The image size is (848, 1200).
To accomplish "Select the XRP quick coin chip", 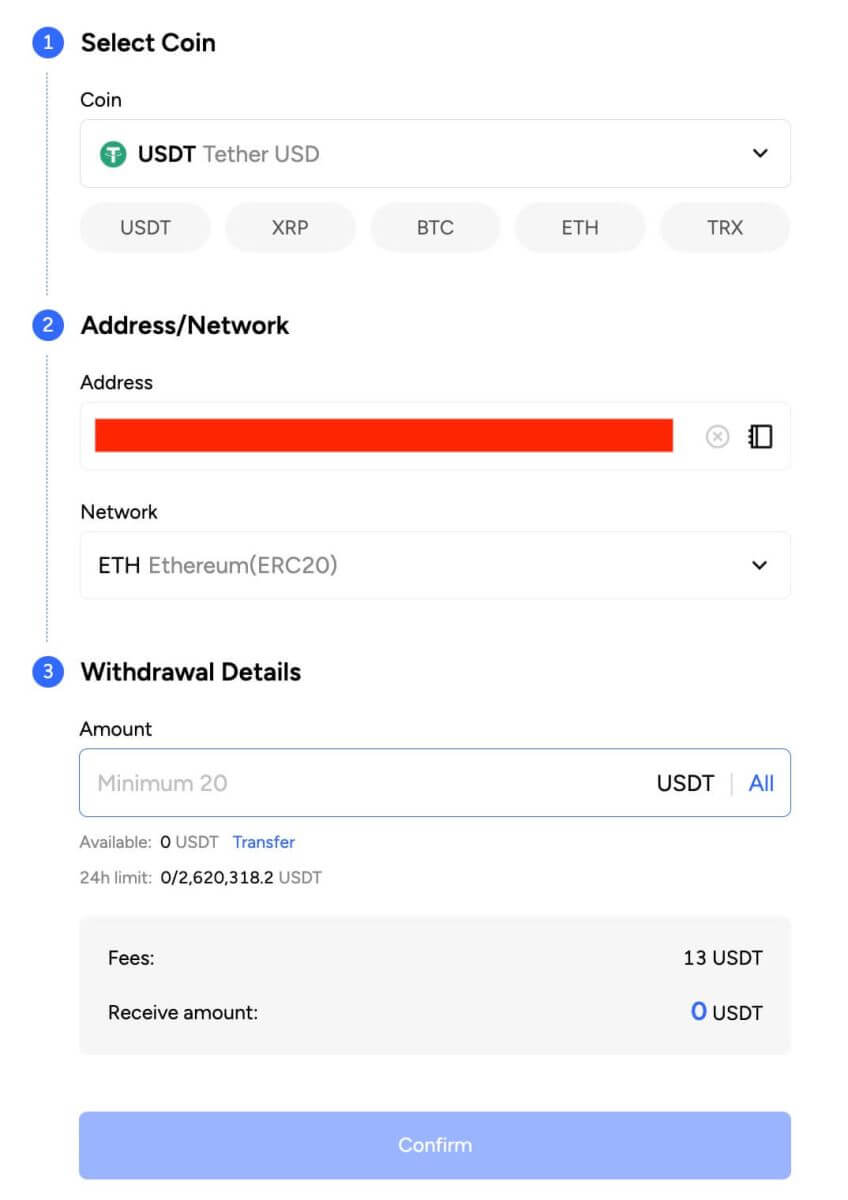I will tap(290, 228).
